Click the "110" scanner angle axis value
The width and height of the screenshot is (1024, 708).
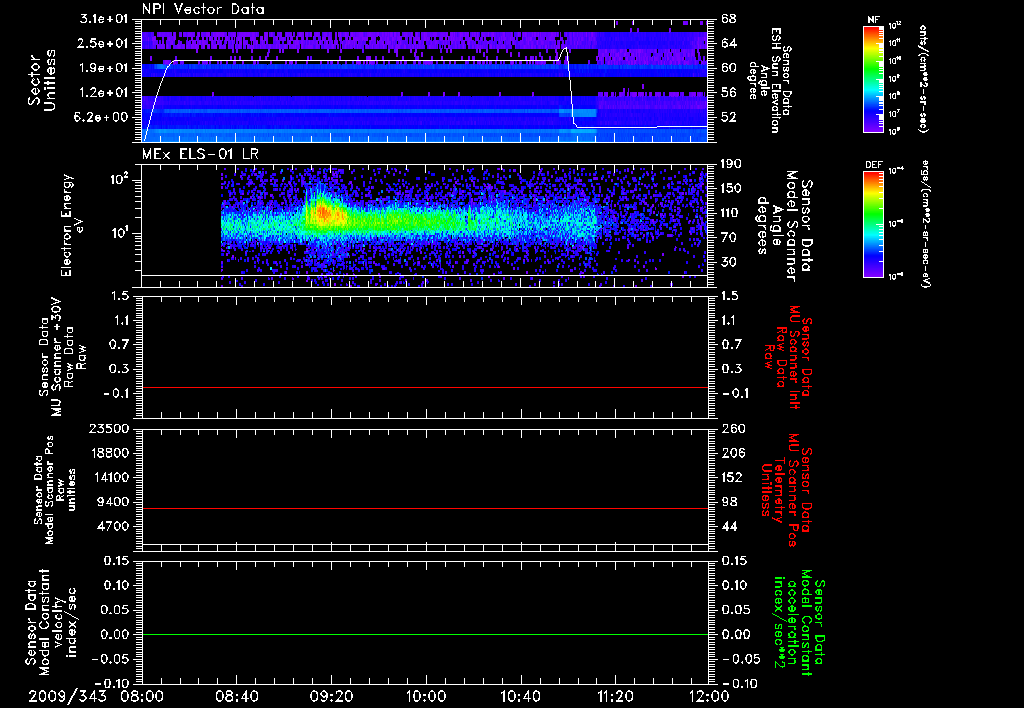click(x=731, y=213)
